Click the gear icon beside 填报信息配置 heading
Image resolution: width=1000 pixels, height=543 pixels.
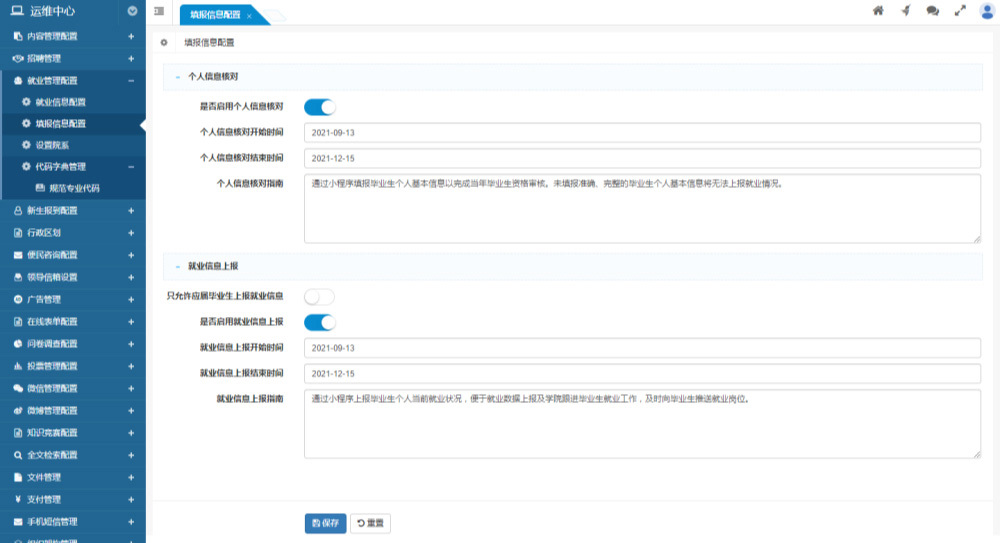point(164,44)
